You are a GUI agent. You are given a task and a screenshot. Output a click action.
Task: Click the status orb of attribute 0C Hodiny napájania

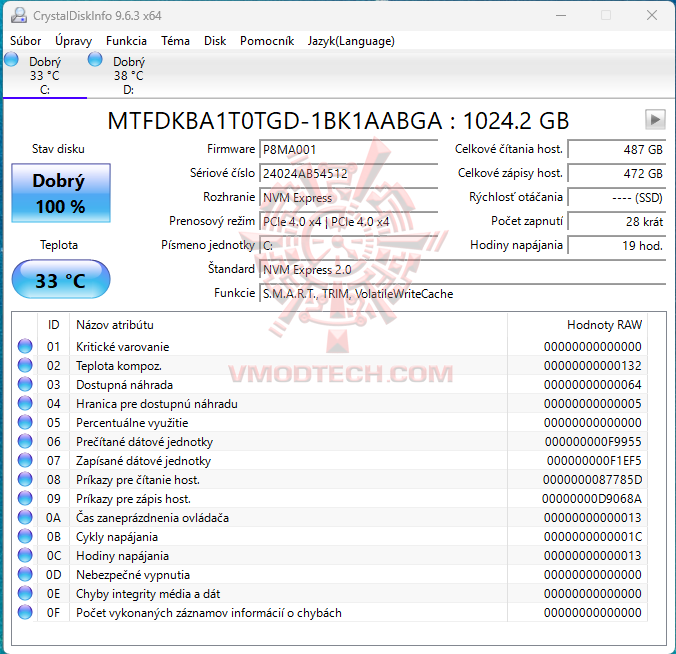(25, 555)
